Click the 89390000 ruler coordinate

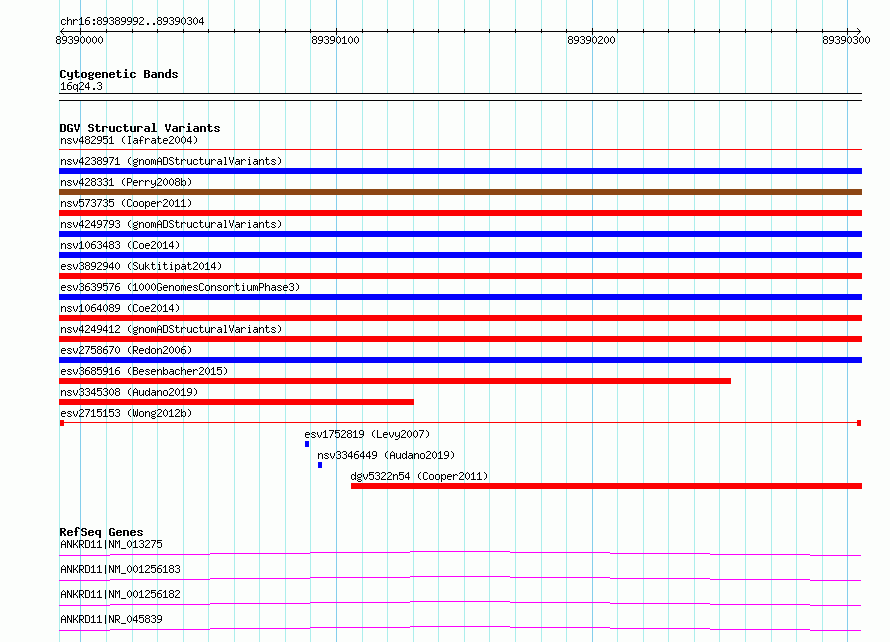point(79,40)
